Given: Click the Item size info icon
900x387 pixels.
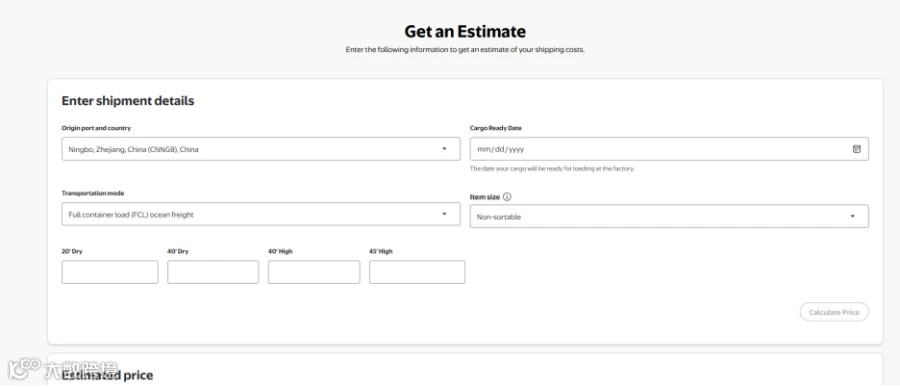Looking at the screenshot, I should [x=507, y=197].
